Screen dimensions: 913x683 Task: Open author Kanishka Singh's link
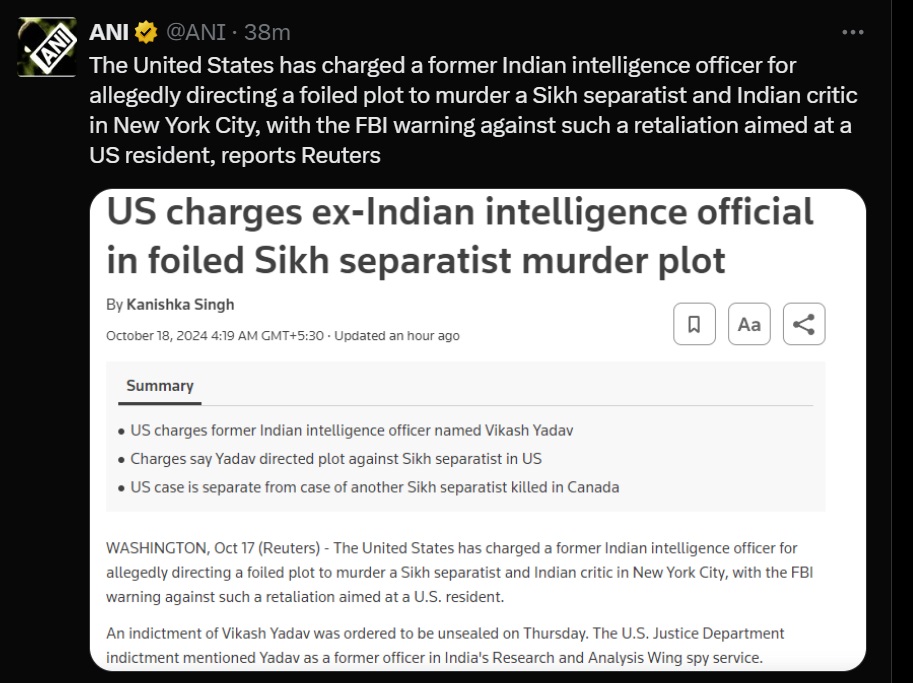tap(180, 304)
